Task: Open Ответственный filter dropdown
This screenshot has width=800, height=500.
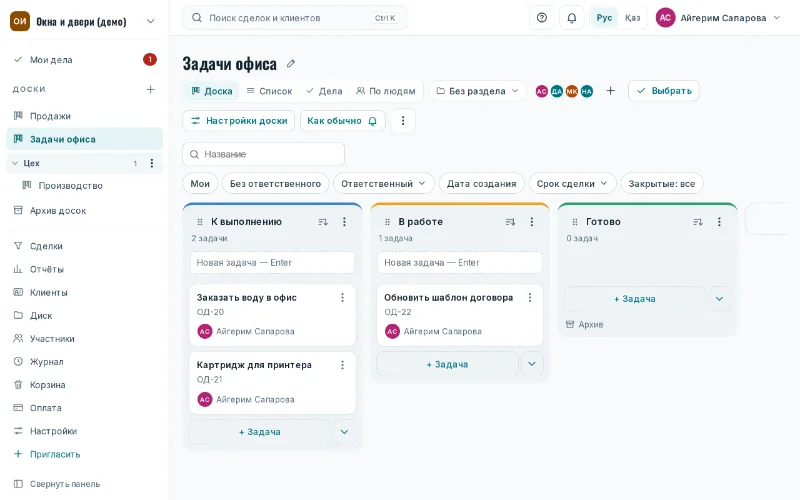Action: coord(384,184)
